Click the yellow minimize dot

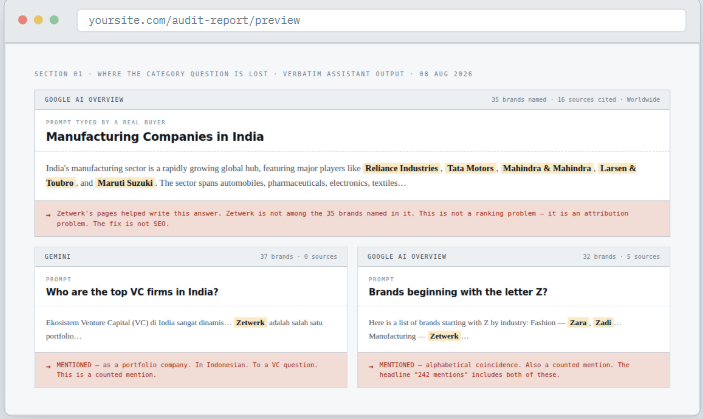click(x=39, y=20)
